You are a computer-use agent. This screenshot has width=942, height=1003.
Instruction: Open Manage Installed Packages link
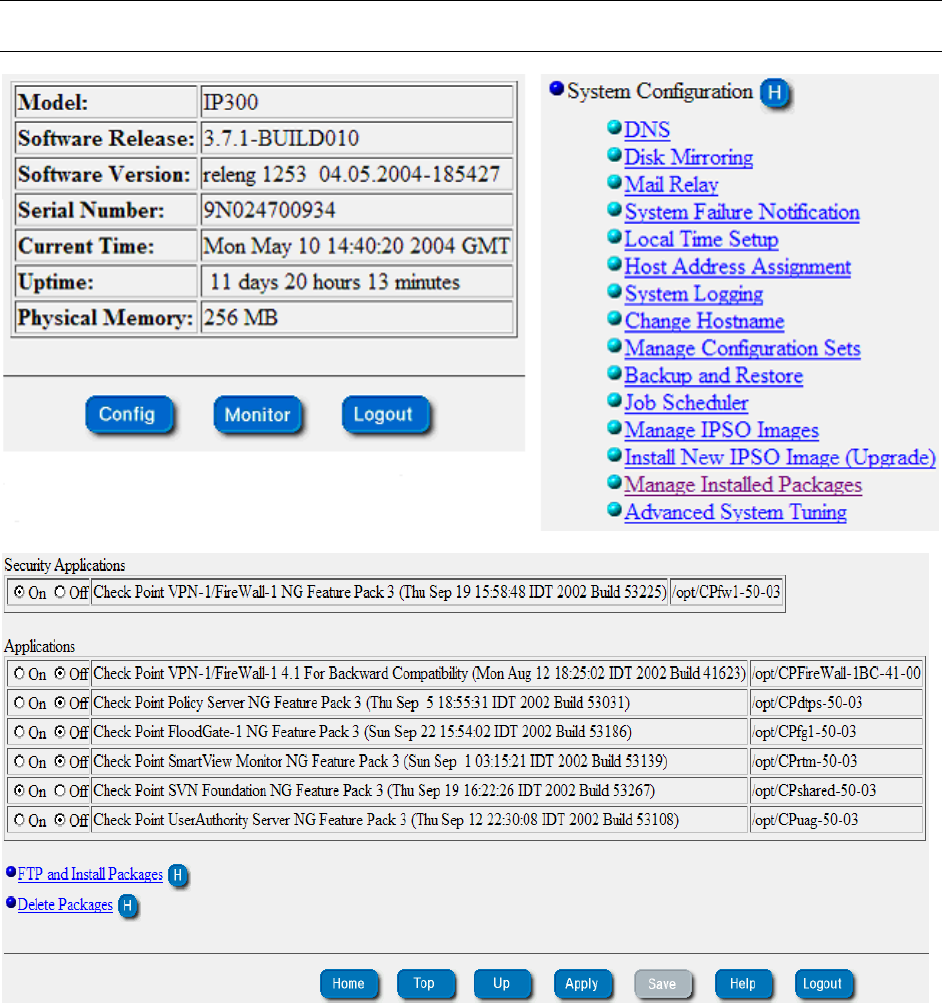[x=743, y=486]
